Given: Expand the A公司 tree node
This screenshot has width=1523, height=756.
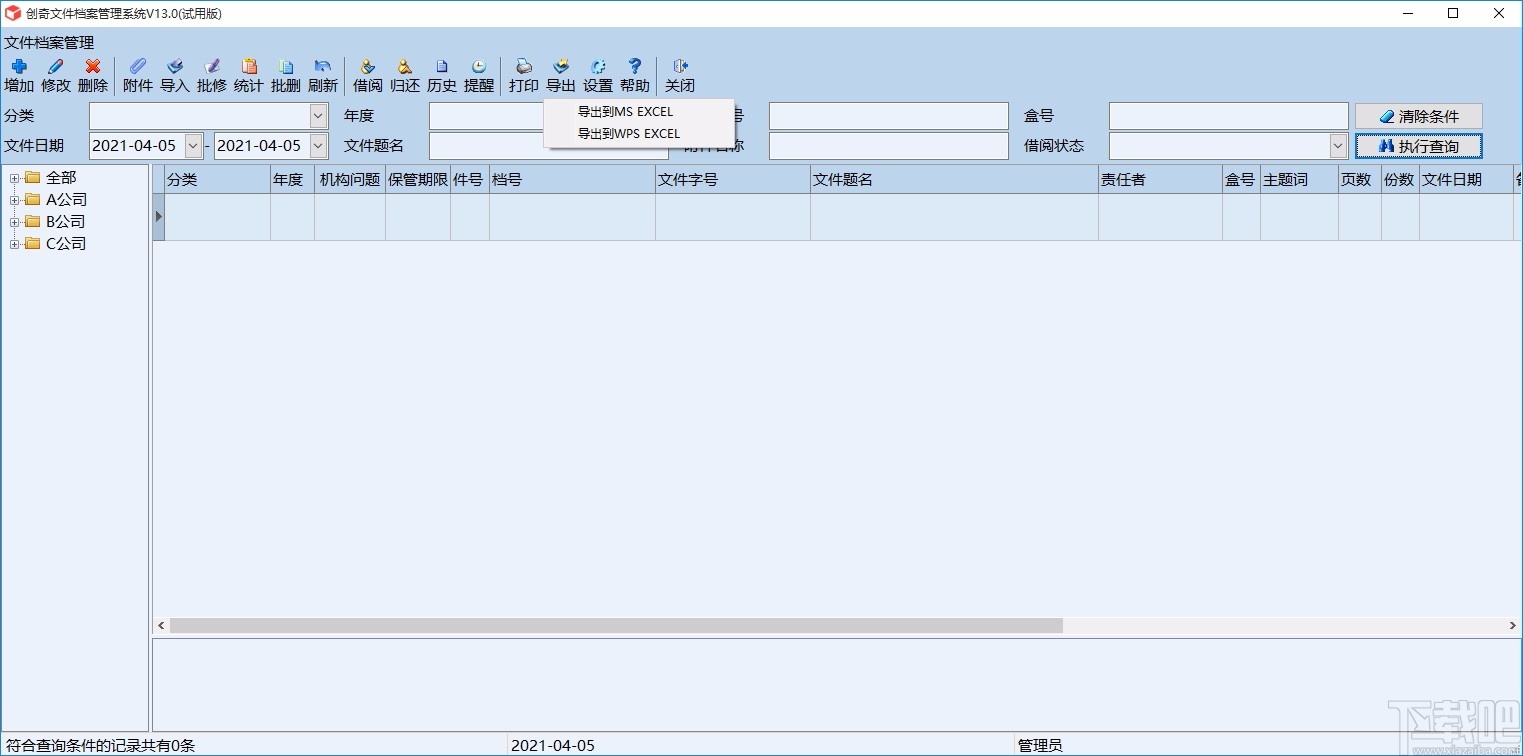Looking at the screenshot, I should click(15, 200).
